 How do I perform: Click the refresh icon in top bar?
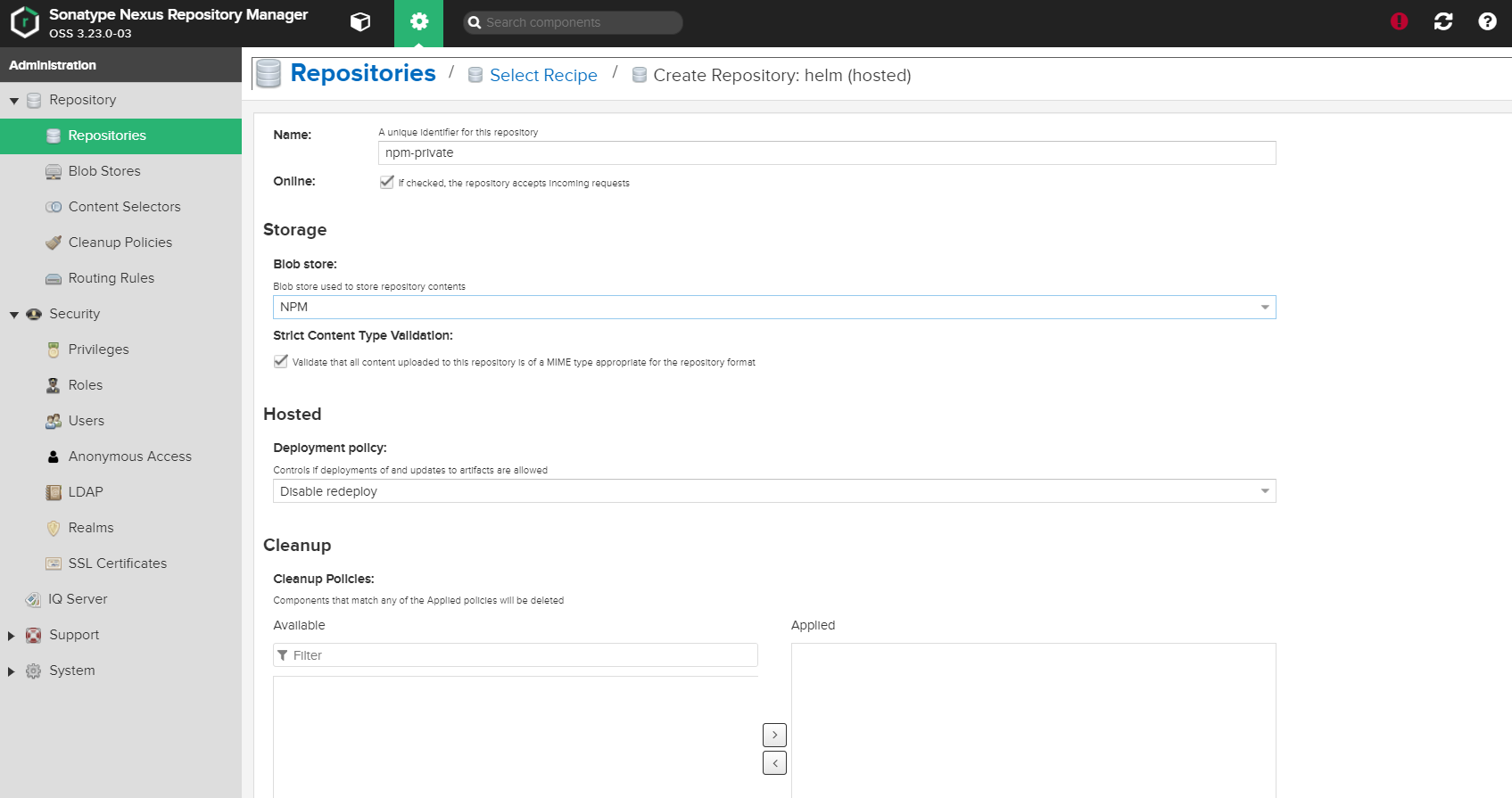click(x=1442, y=21)
